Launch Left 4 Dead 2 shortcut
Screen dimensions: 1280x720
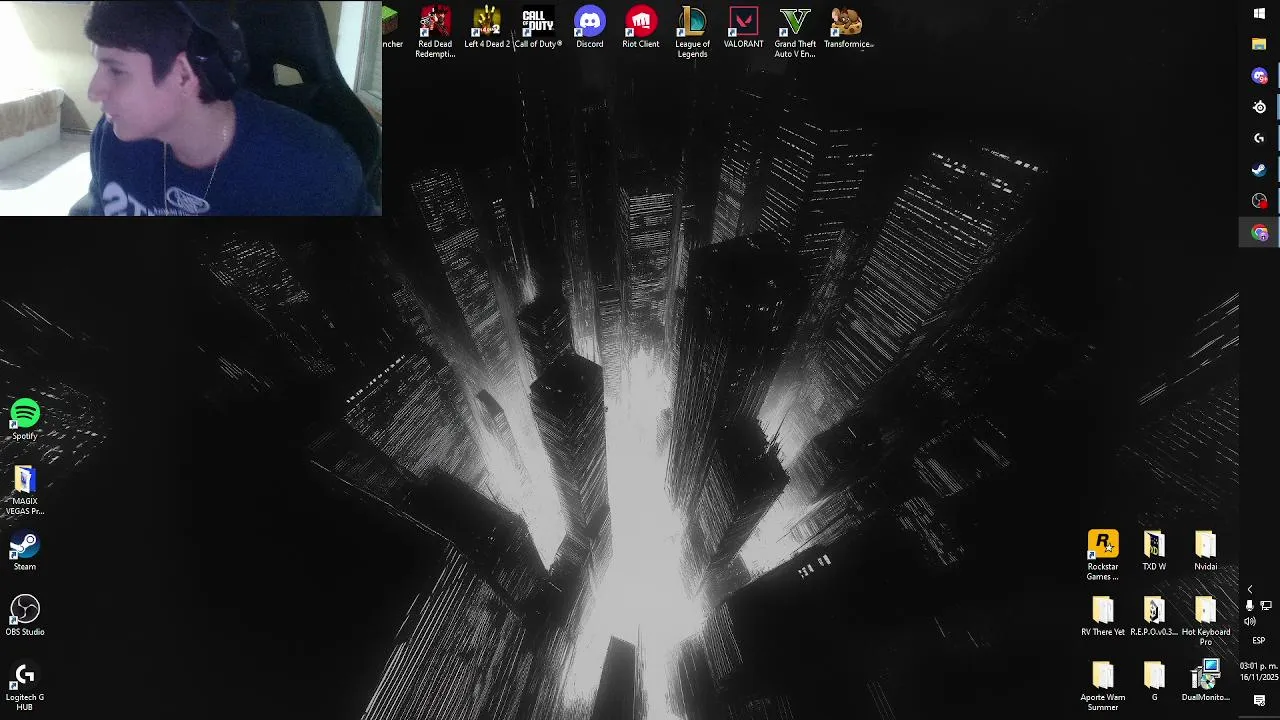click(x=487, y=28)
